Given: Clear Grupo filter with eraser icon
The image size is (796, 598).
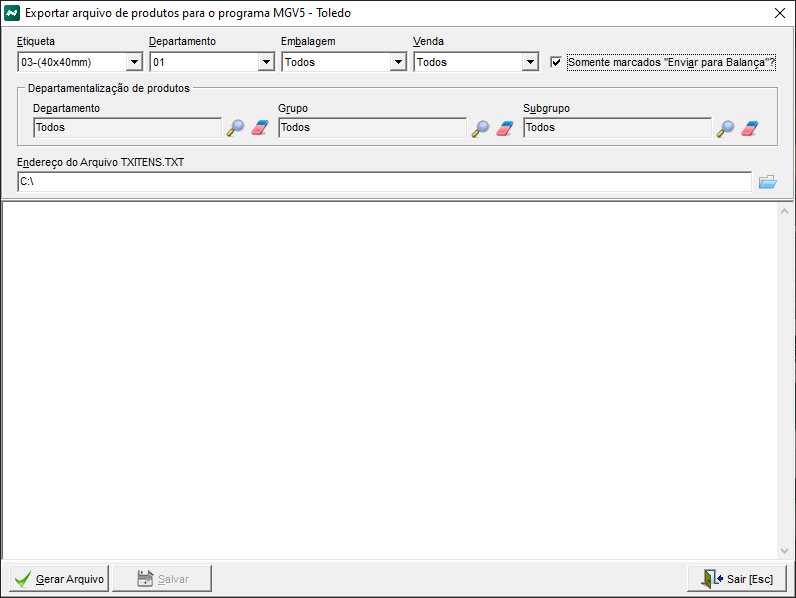Looking at the screenshot, I should click(505, 128).
